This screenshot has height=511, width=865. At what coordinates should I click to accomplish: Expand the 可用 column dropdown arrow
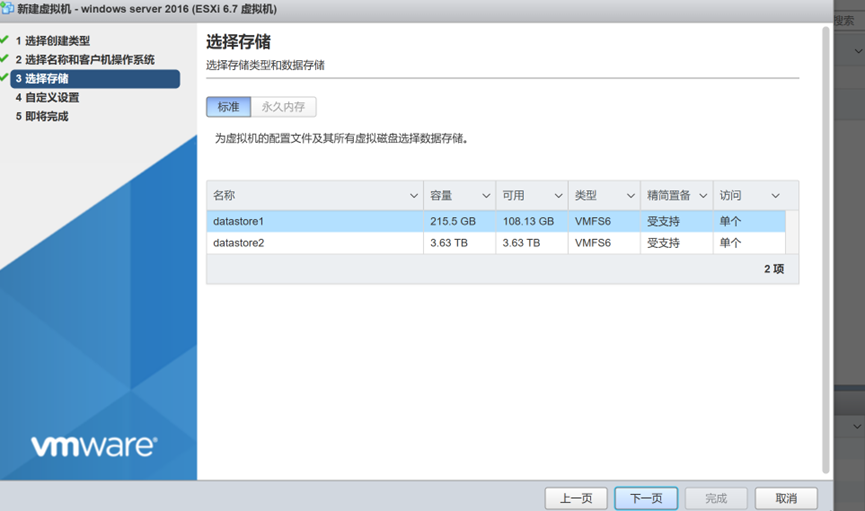point(558,195)
